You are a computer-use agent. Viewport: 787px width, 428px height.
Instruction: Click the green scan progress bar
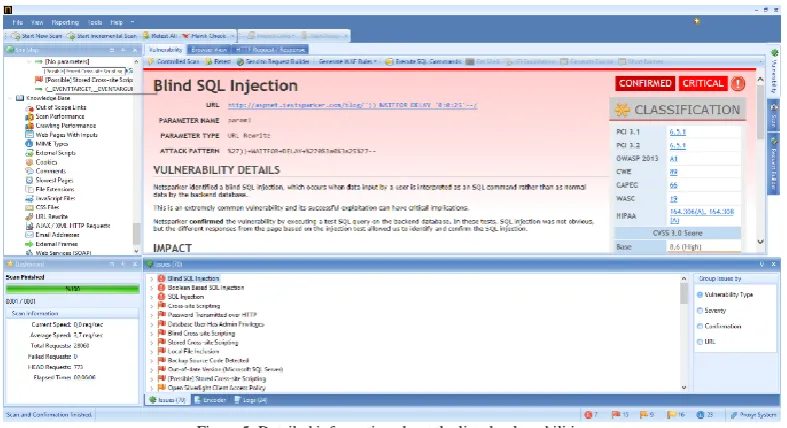tap(72, 289)
